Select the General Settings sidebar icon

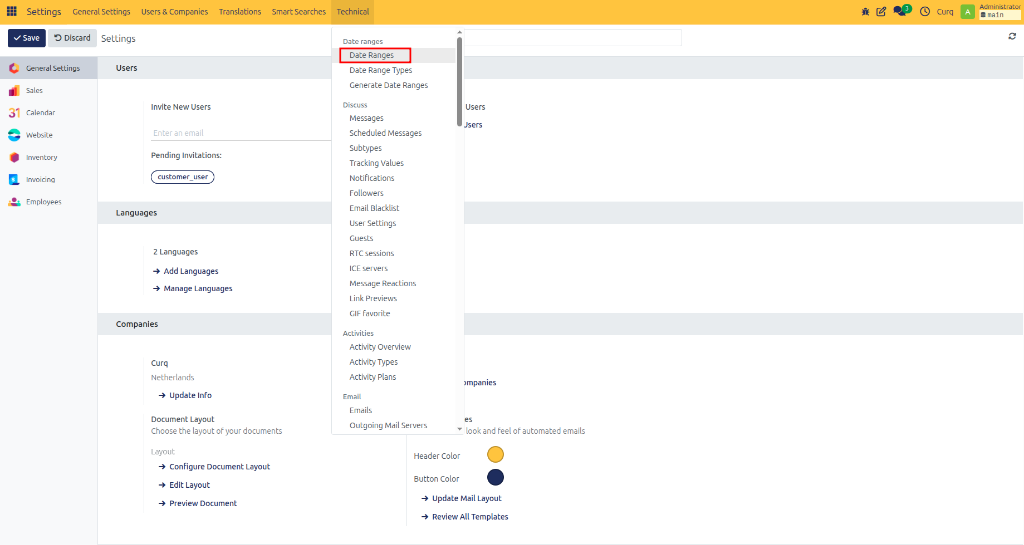(14, 68)
